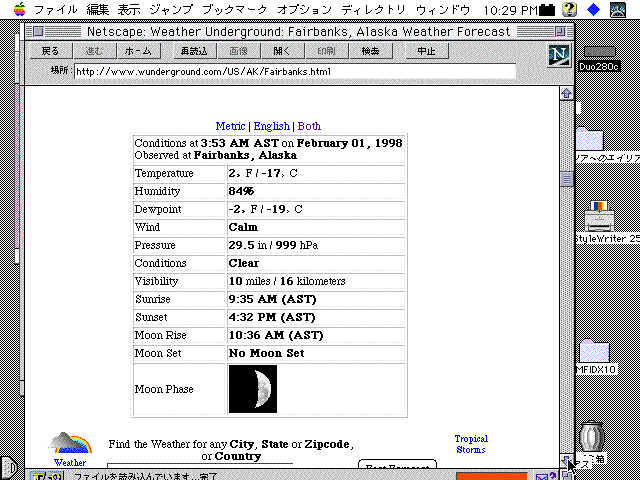Click the Pressure value '29.5 in / 999 hPa'
The width and height of the screenshot is (640, 480).
(x=273, y=245)
